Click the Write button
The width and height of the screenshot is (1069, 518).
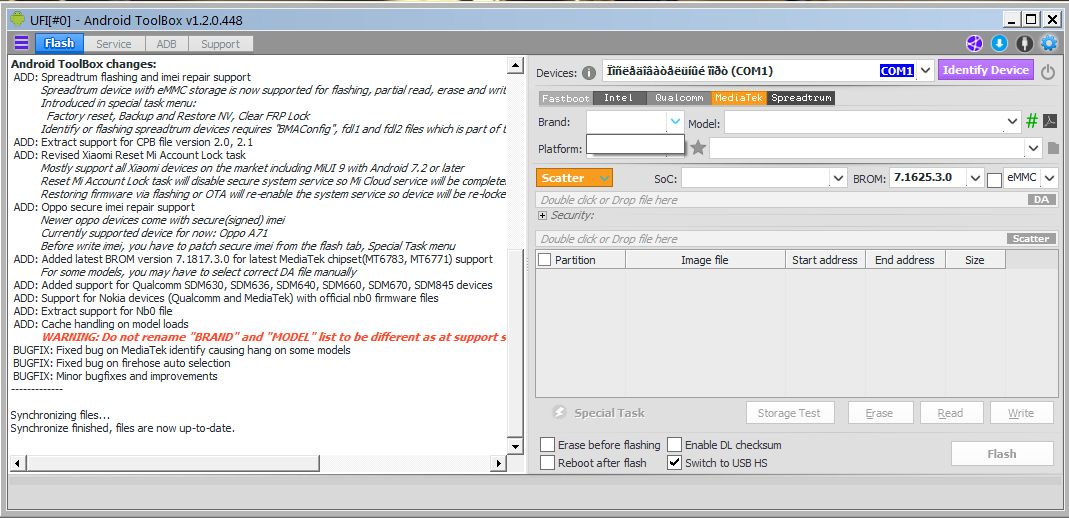[1021, 413]
